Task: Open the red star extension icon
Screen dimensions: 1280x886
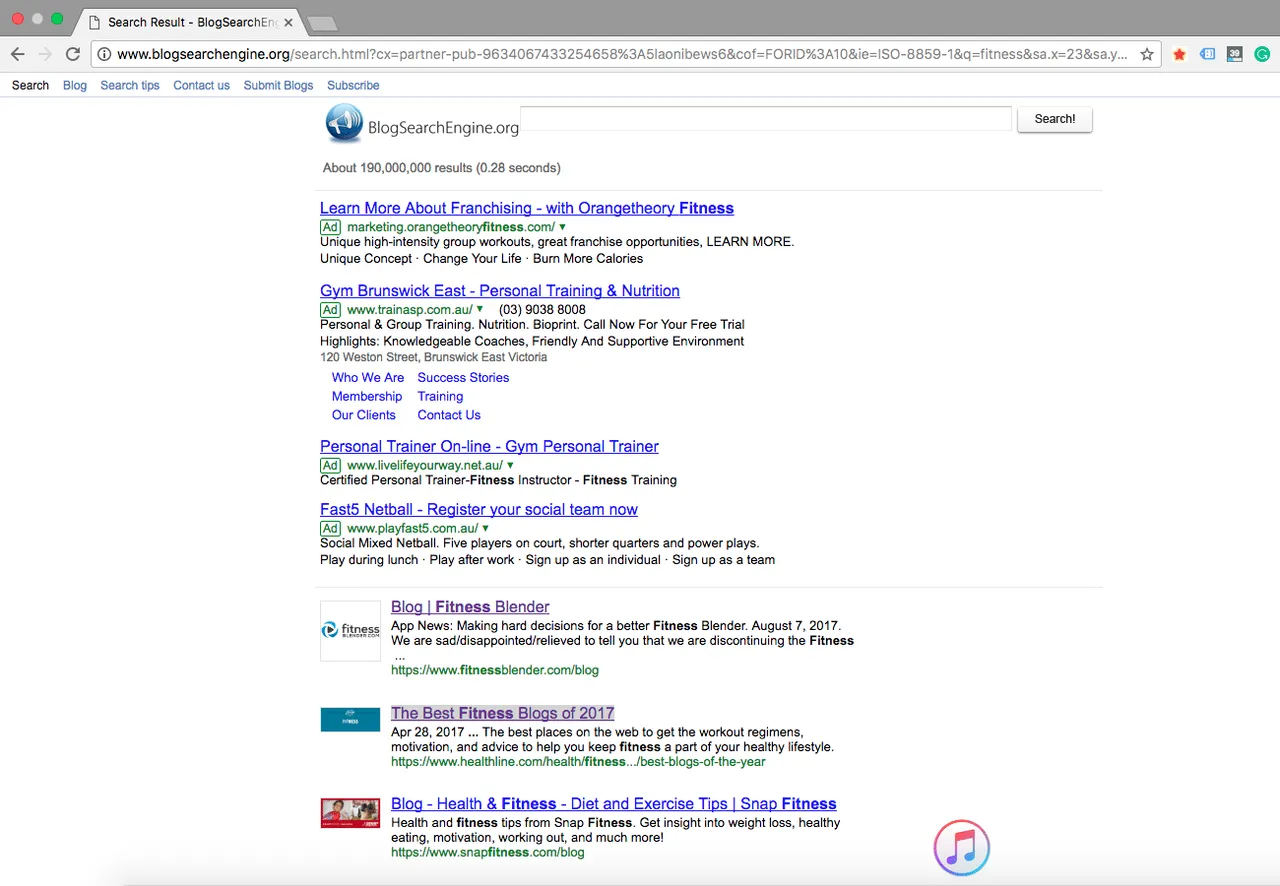Action: [1179, 54]
